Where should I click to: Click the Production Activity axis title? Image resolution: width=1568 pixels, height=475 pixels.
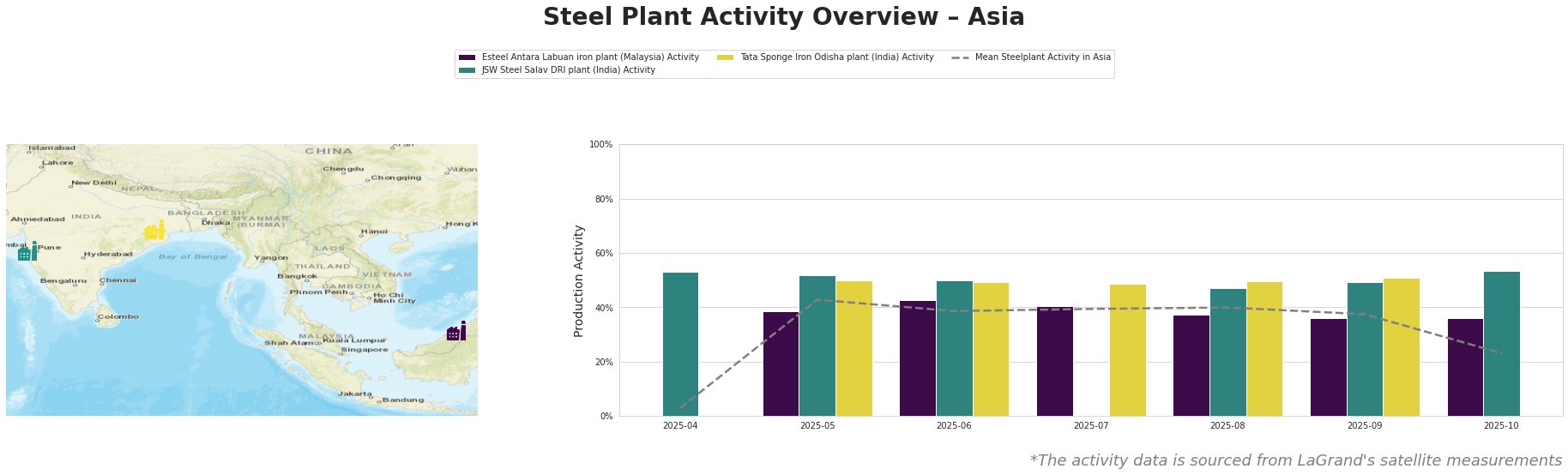pos(579,280)
